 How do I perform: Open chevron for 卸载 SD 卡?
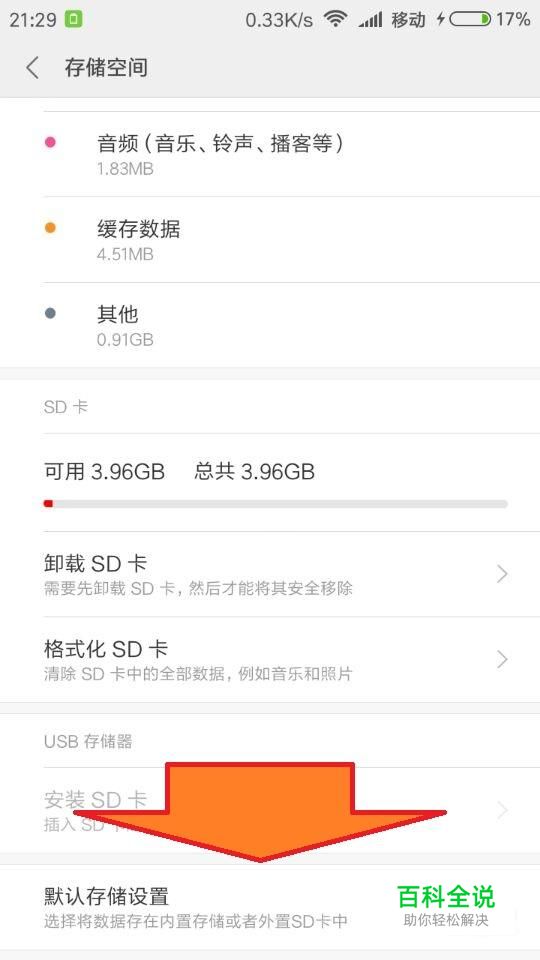pos(502,574)
